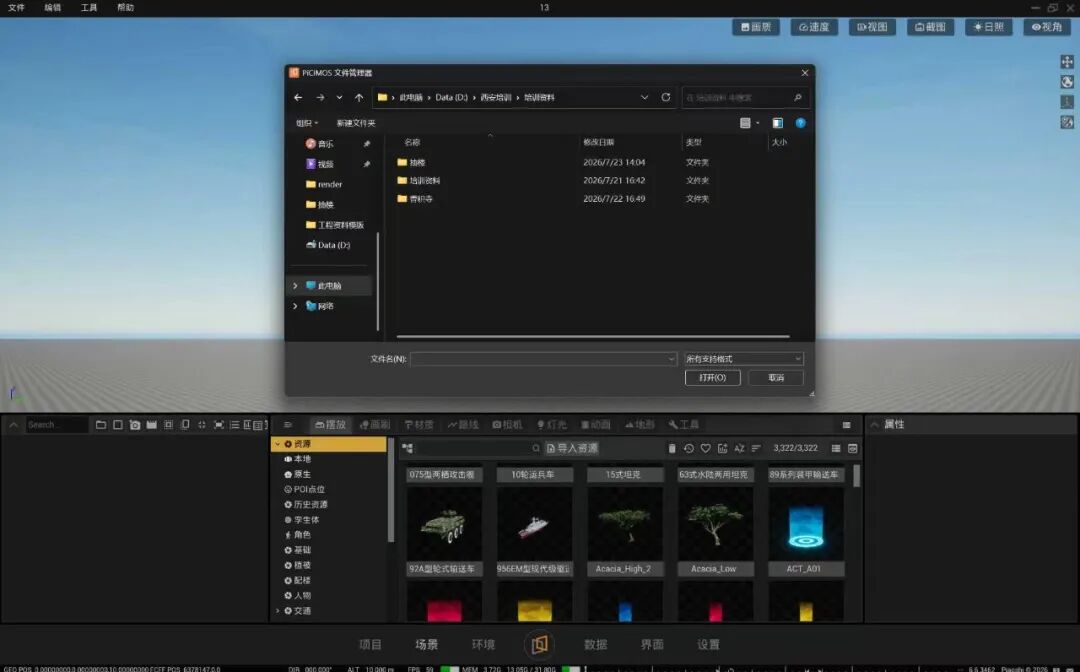Open asset history clock icon
The image size is (1080, 672).
click(689, 448)
